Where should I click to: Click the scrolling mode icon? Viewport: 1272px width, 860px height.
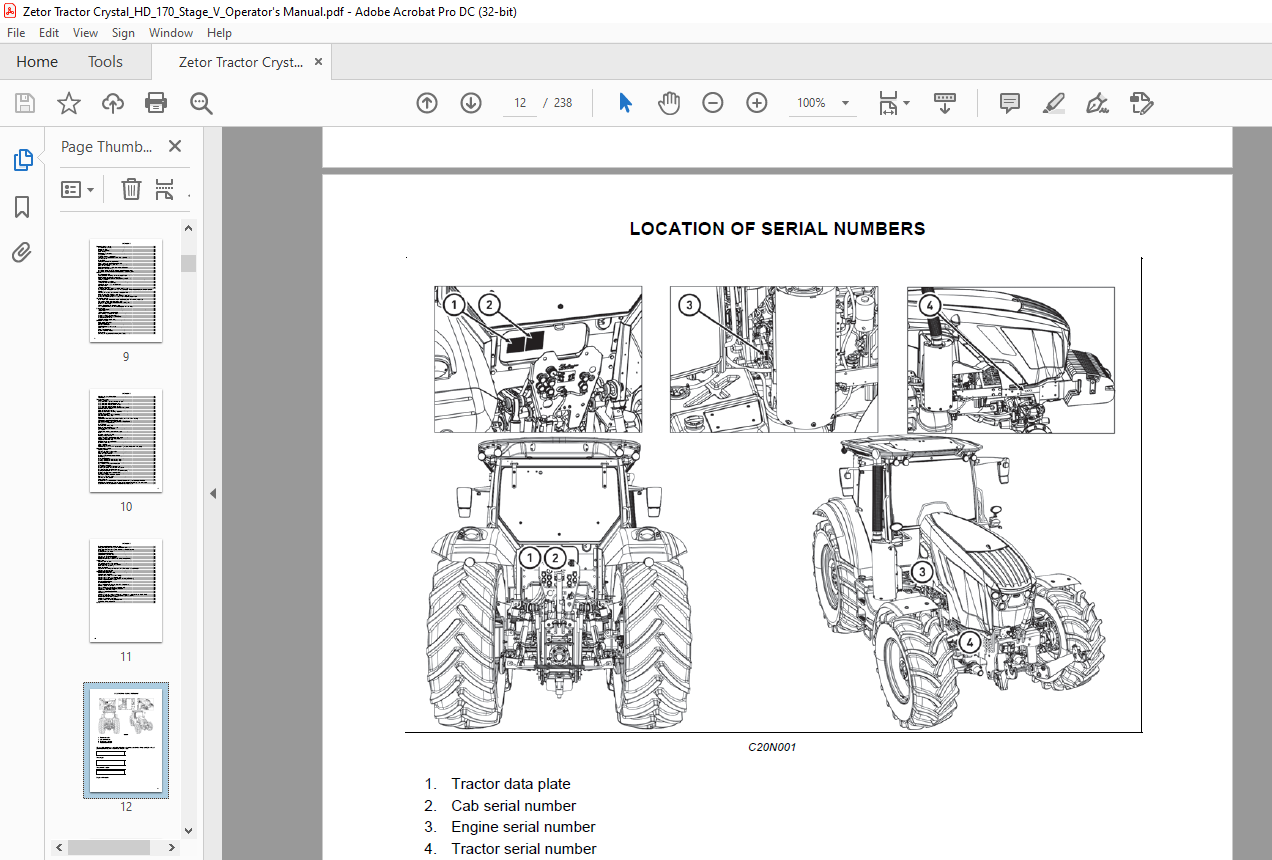click(945, 103)
